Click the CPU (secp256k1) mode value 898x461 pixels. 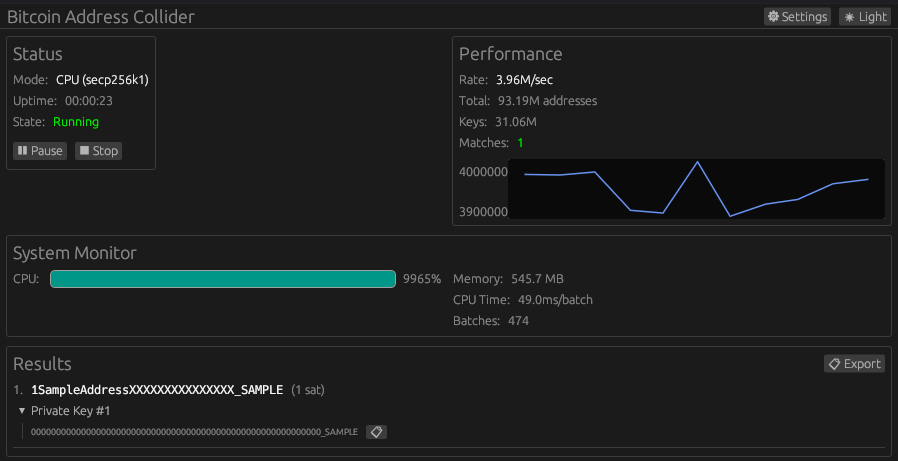coord(103,80)
